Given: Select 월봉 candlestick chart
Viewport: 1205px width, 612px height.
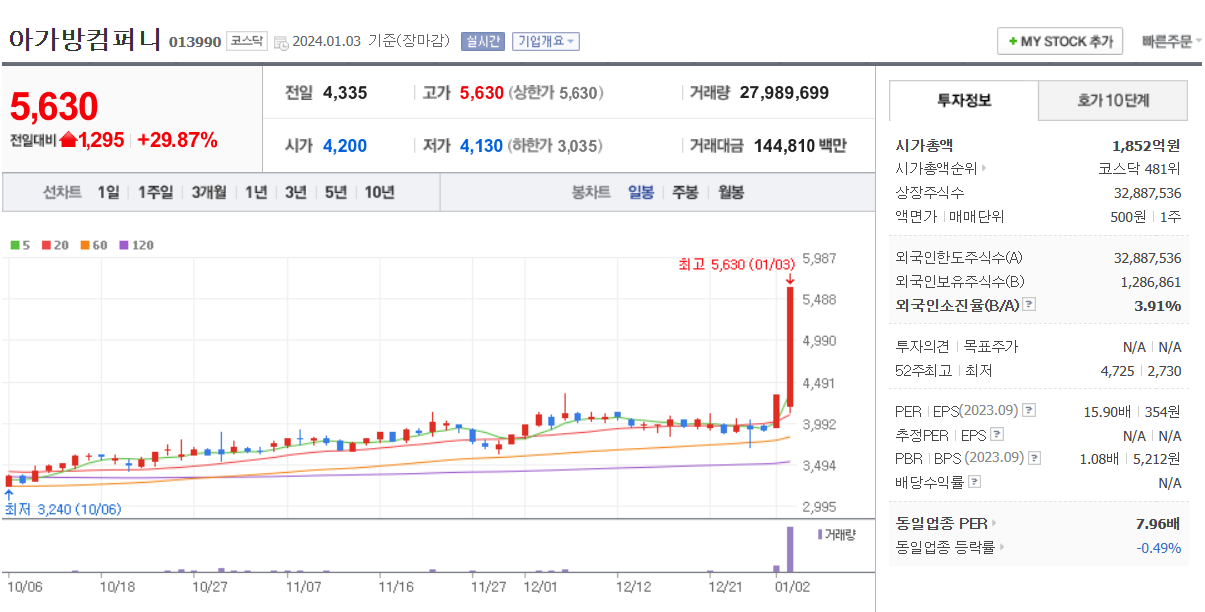Looking at the screenshot, I should [731, 192].
